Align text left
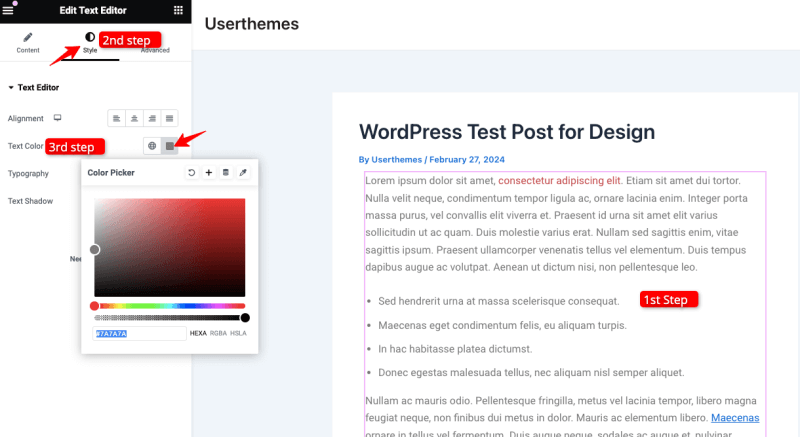 (117, 118)
